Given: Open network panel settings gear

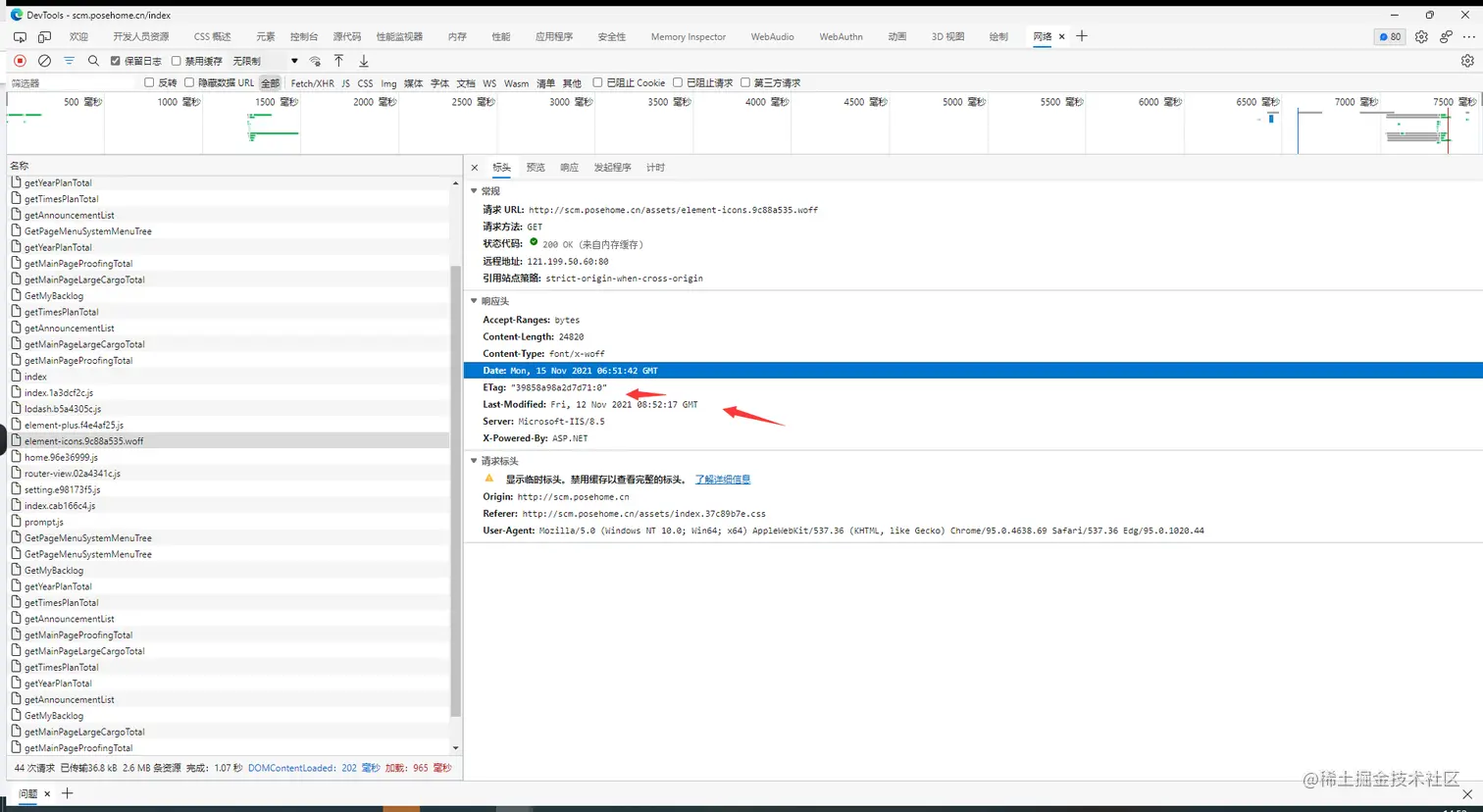Looking at the screenshot, I should coord(1467,61).
